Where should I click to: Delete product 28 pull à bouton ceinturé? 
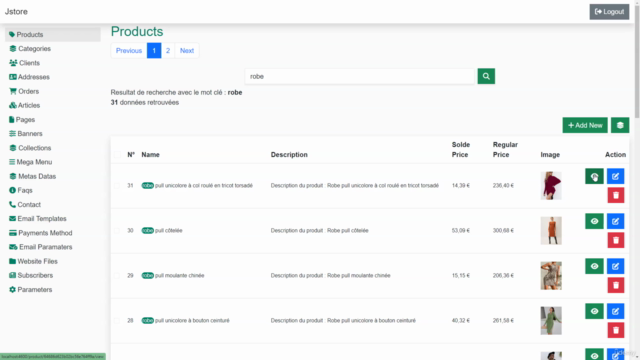616,330
